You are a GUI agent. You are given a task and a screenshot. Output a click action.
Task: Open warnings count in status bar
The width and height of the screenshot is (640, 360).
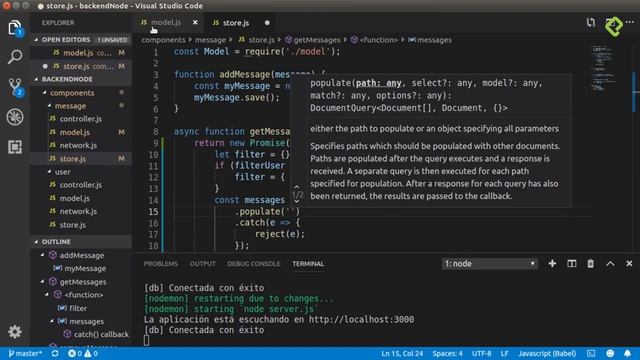pyautogui.click(x=91, y=353)
